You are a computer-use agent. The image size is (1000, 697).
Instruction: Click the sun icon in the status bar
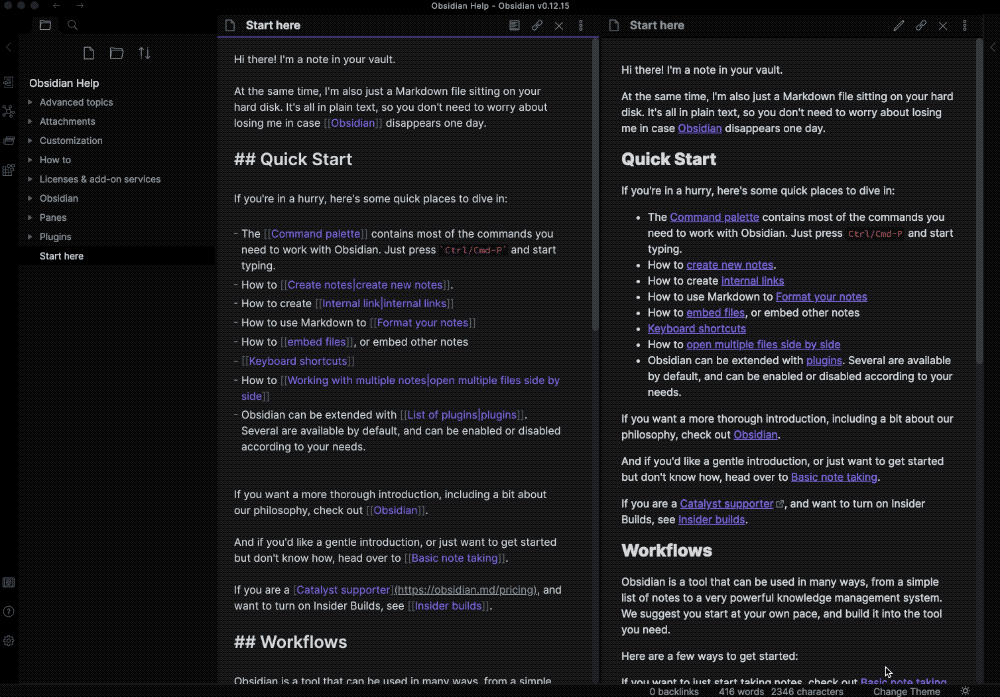coord(965,691)
